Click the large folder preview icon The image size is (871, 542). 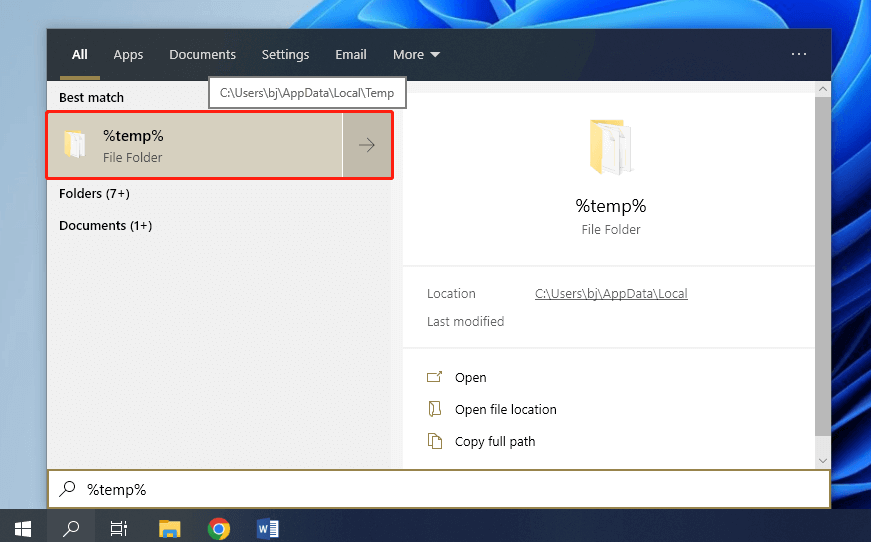point(610,147)
